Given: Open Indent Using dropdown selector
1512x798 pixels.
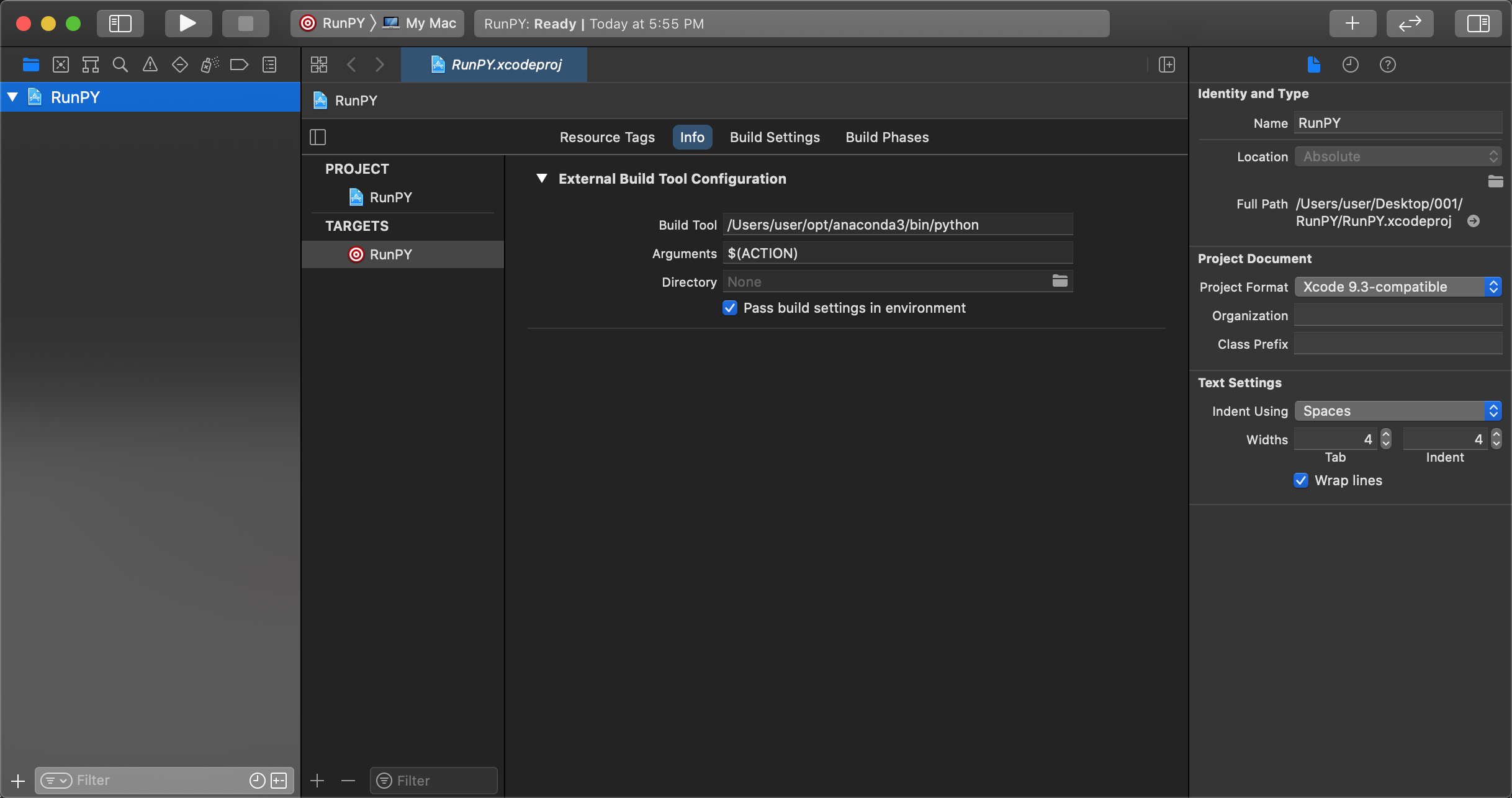Looking at the screenshot, I should (1399, 411).
